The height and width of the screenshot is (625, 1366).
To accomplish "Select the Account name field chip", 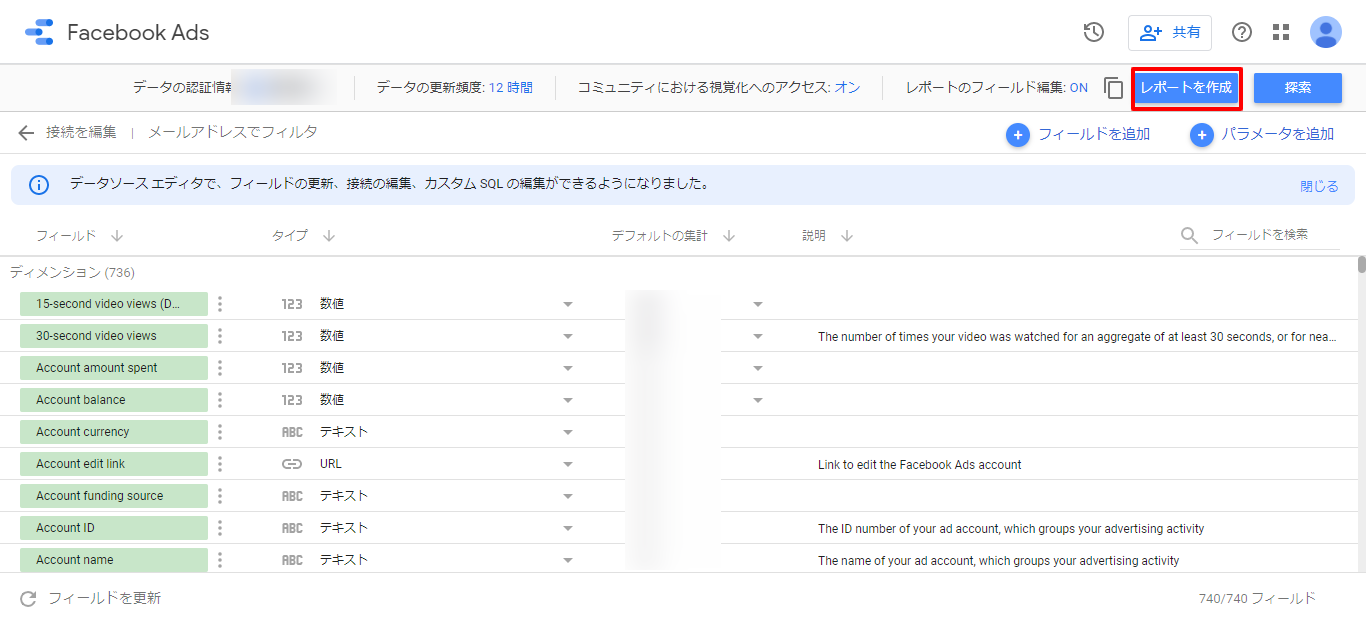I will pyautogui.click(x=114, y=560).
